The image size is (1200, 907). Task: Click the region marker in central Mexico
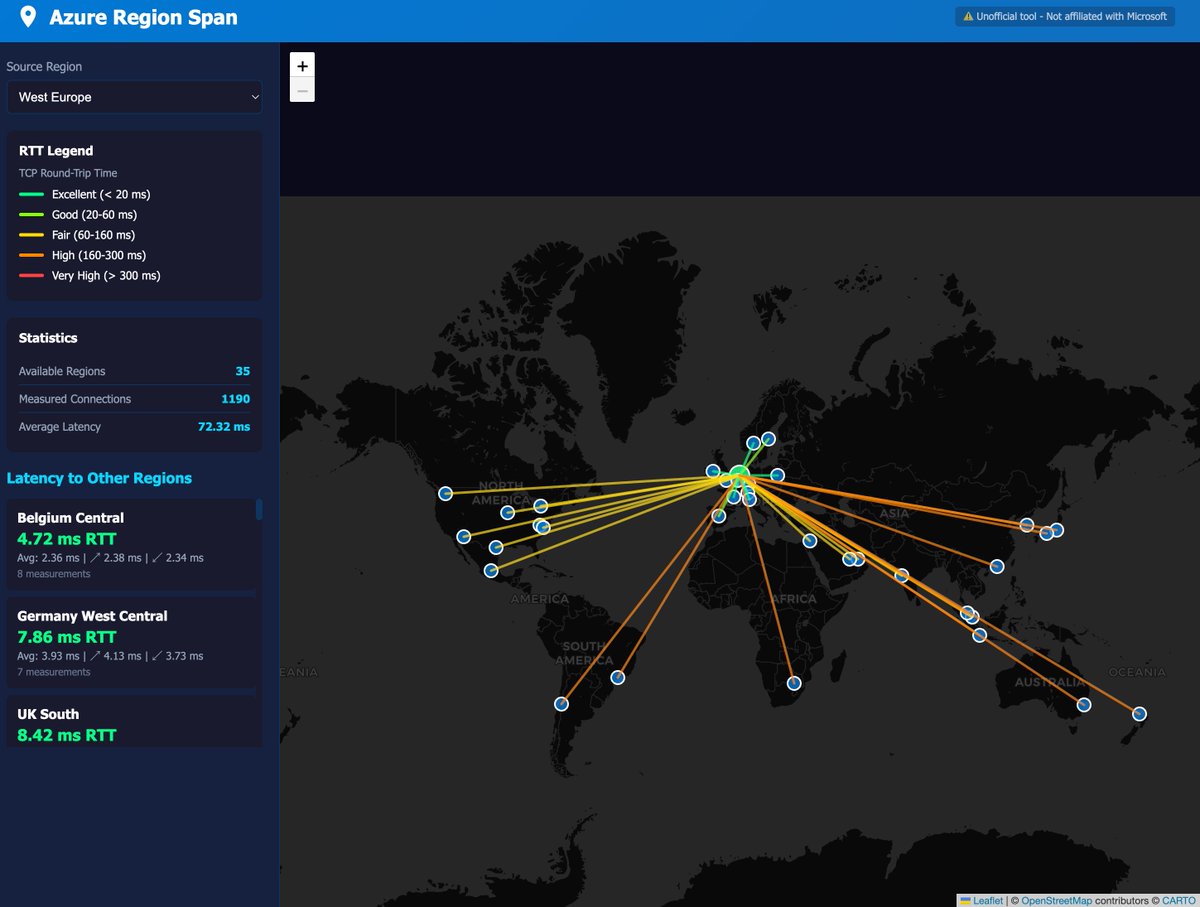491,571
